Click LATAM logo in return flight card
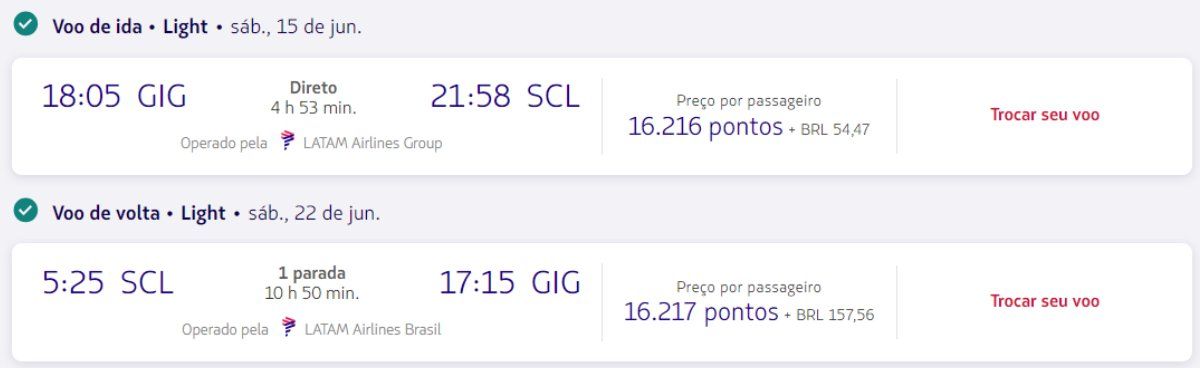 (289, 328)
